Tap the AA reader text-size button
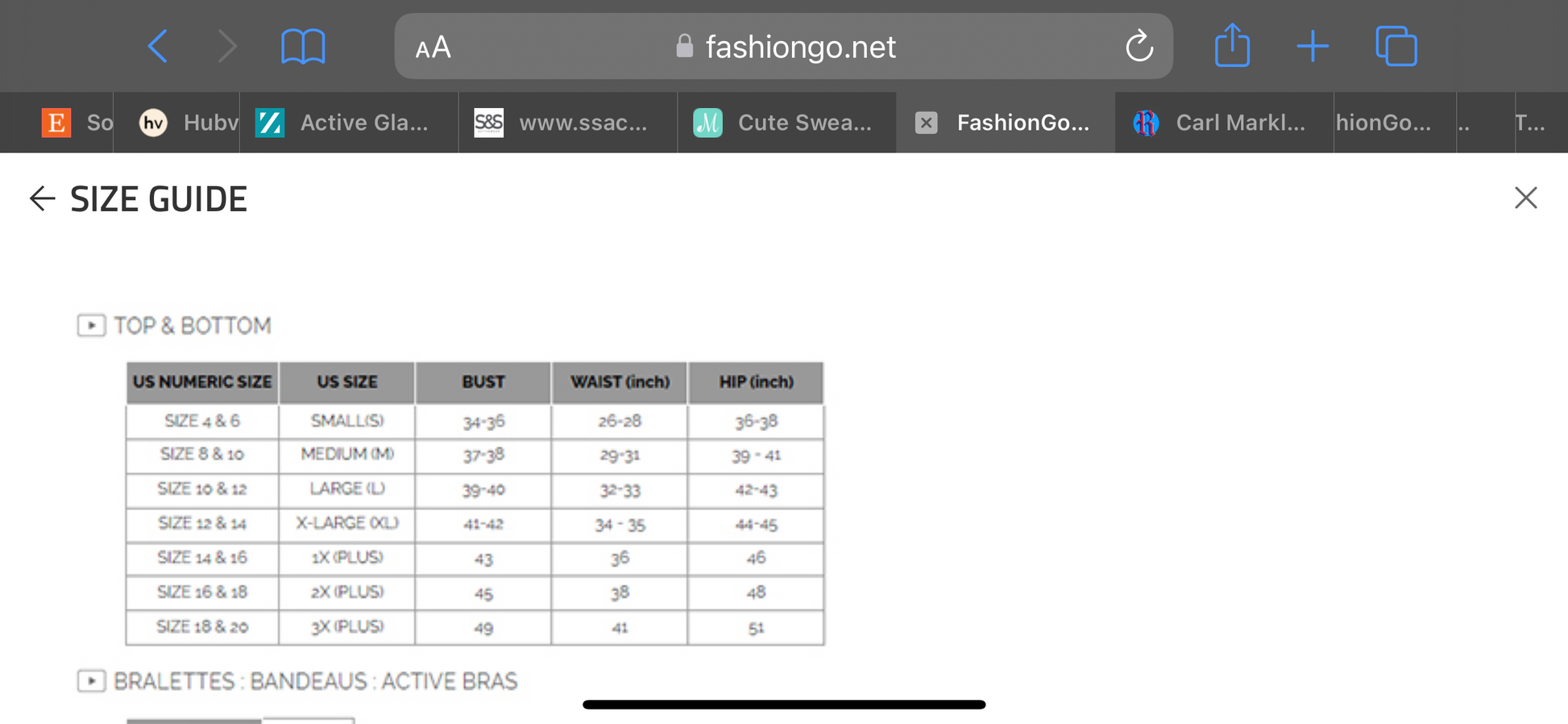 pos(433,48)
